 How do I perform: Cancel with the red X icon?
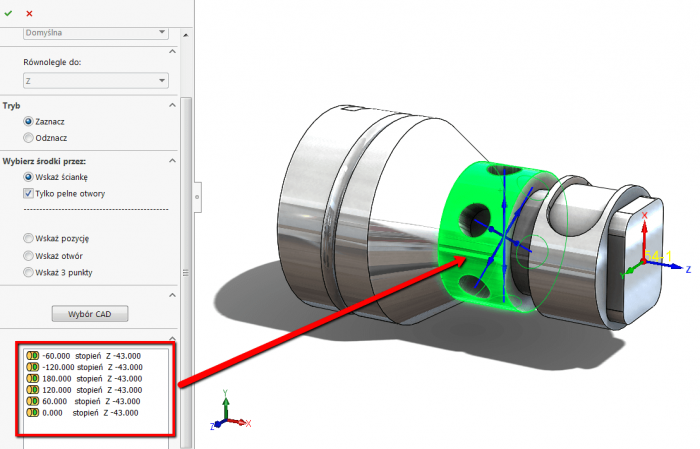pyautogui.click(x=29, y=13)
